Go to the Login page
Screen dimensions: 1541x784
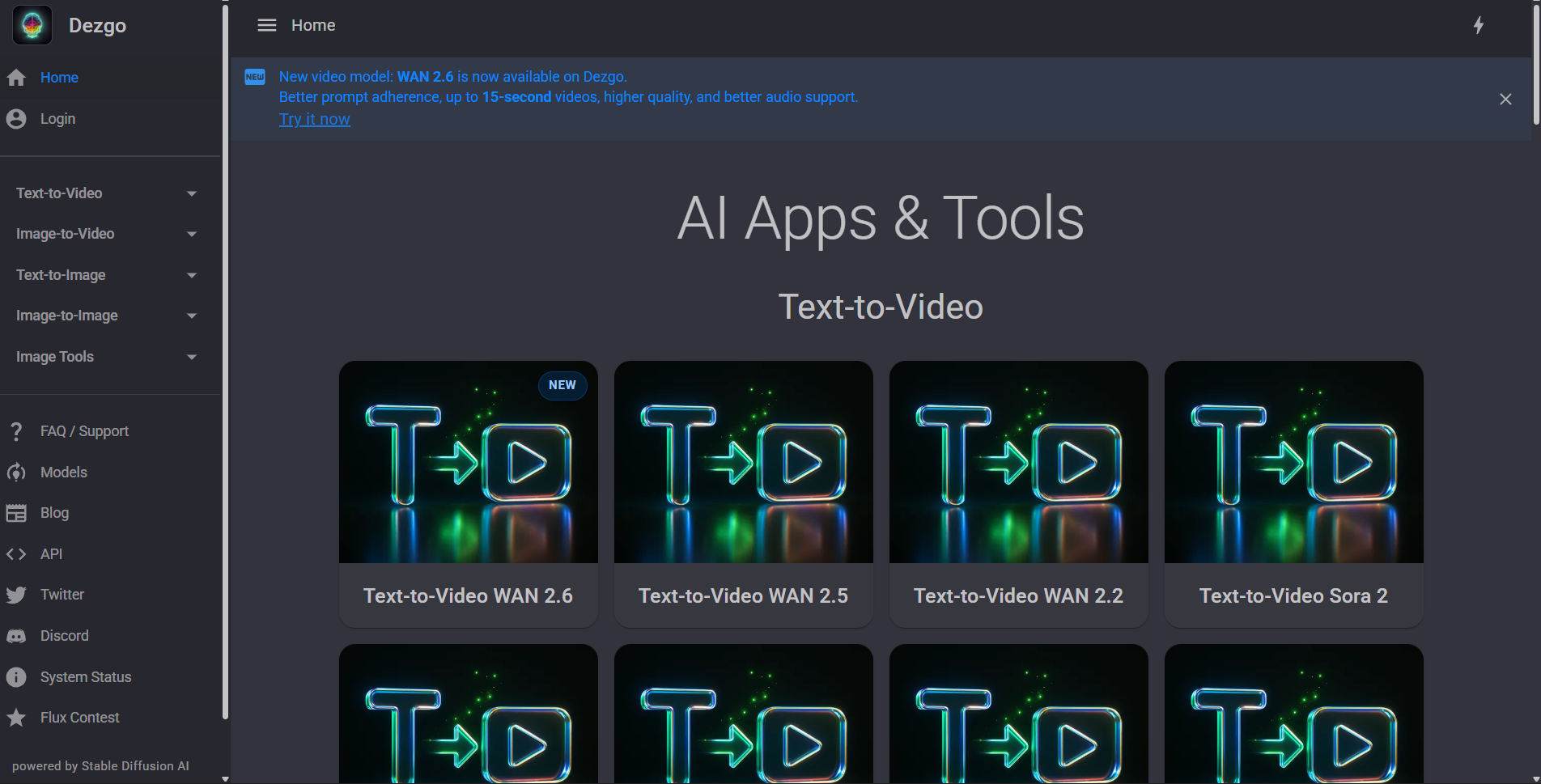(57, 119)
